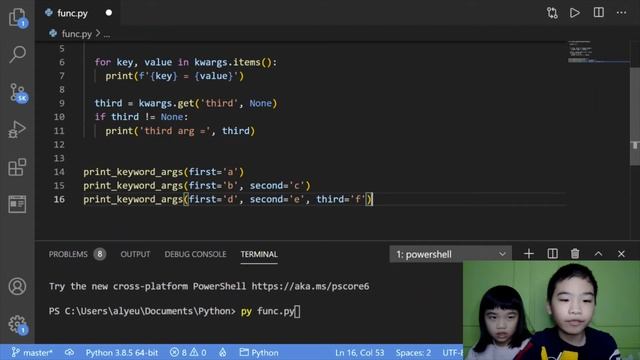
Task: Open the aka.ms/pscore6 link in terminal
Action: point(310,286)
